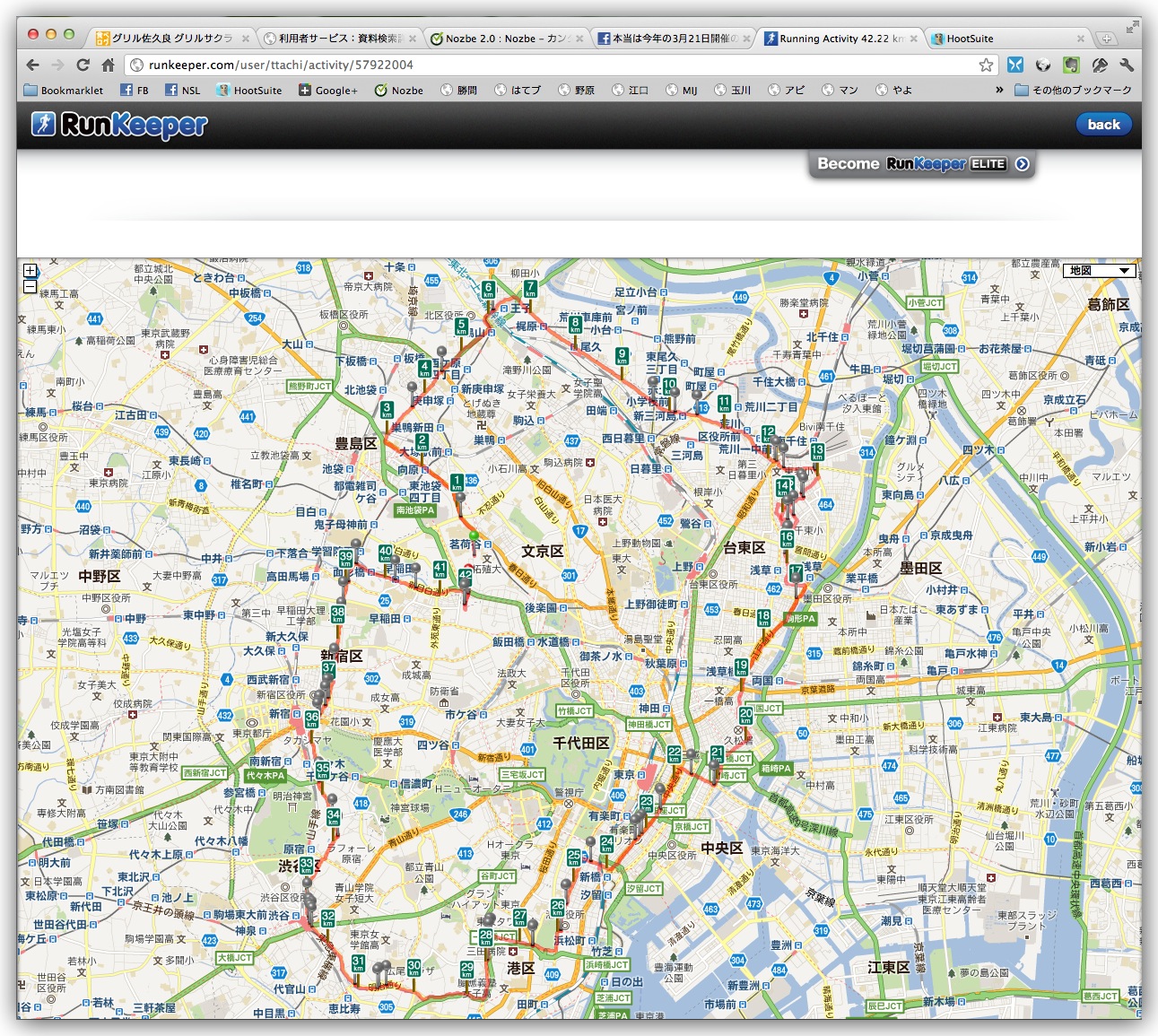Click the 42 km marker on route
Screen dimensions: 1158x1036
pyautogui.click(x=465, y=577)
